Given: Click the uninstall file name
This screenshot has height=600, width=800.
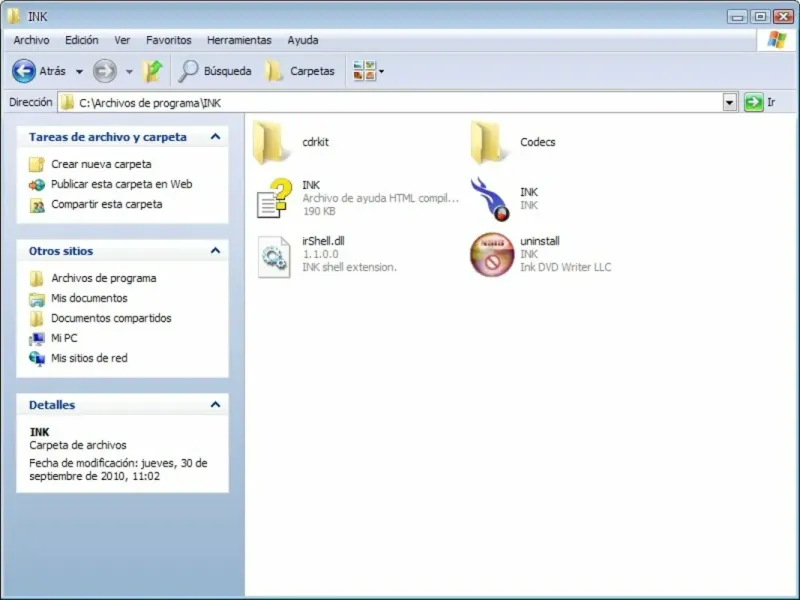Looking at the screenshot, I should click(540, 241).
